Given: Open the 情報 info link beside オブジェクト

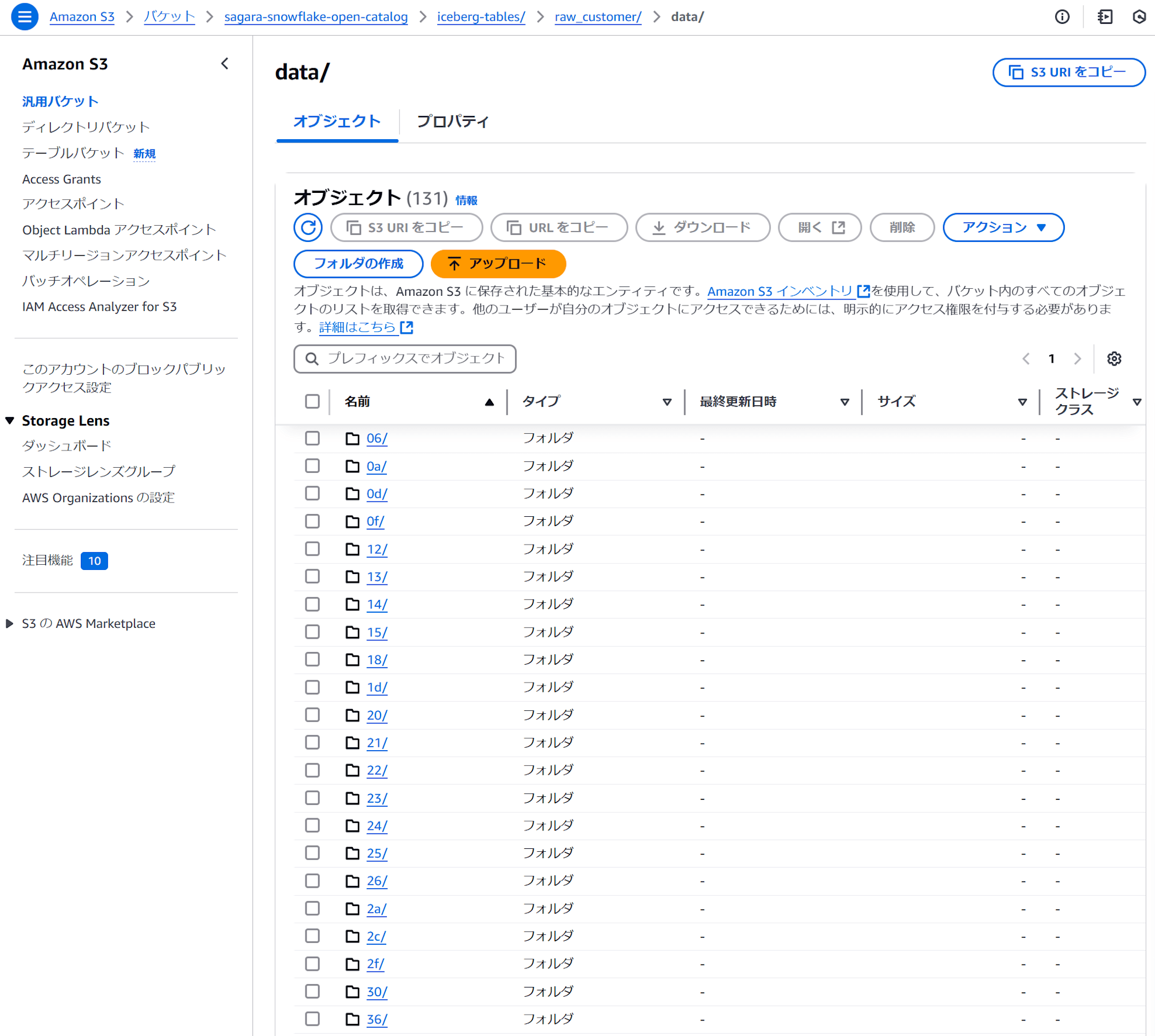Looking at the screenshot, I should pos(466,200).
